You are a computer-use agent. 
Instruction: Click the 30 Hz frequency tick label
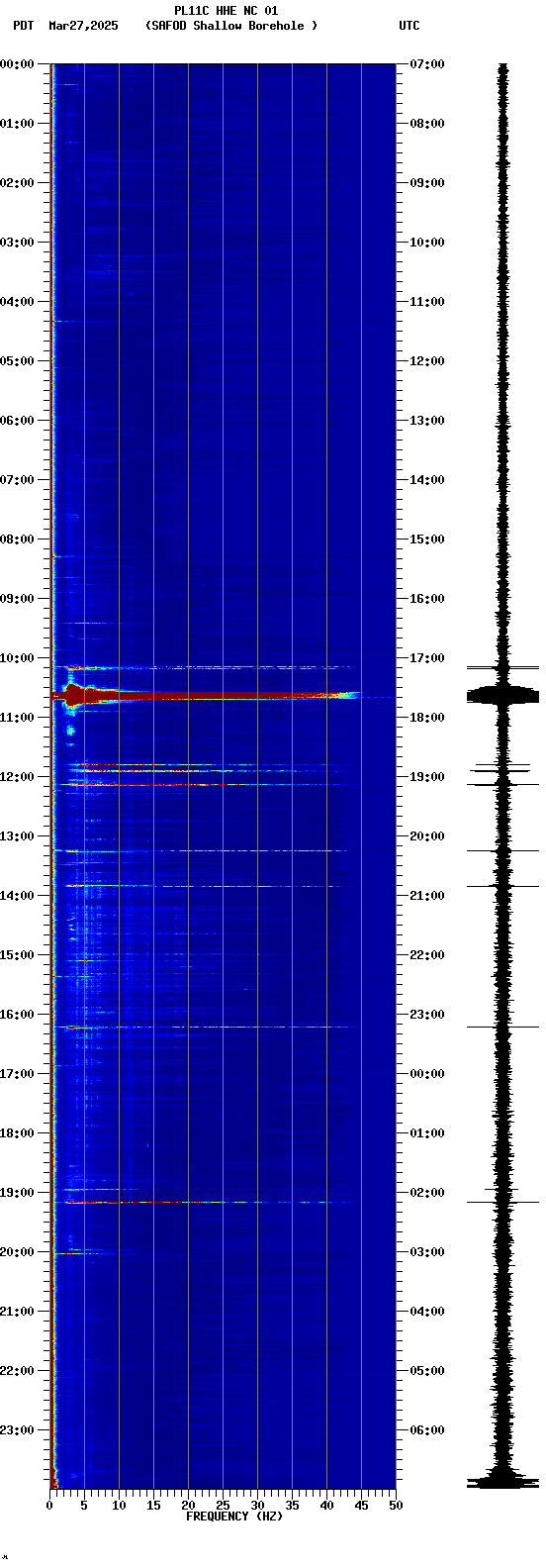click(257, 1506)
